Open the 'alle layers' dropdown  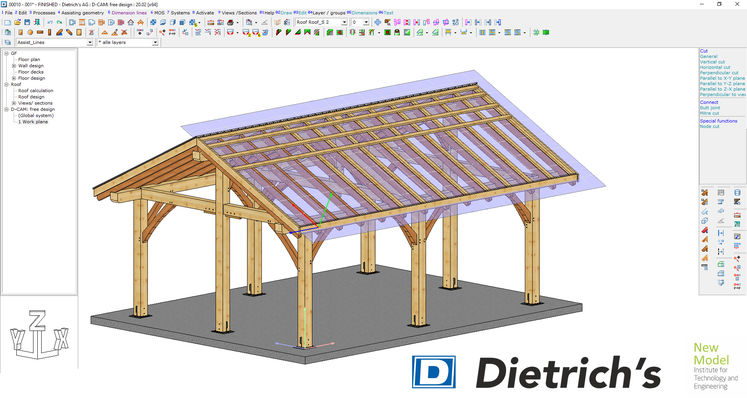coord(155,44)
